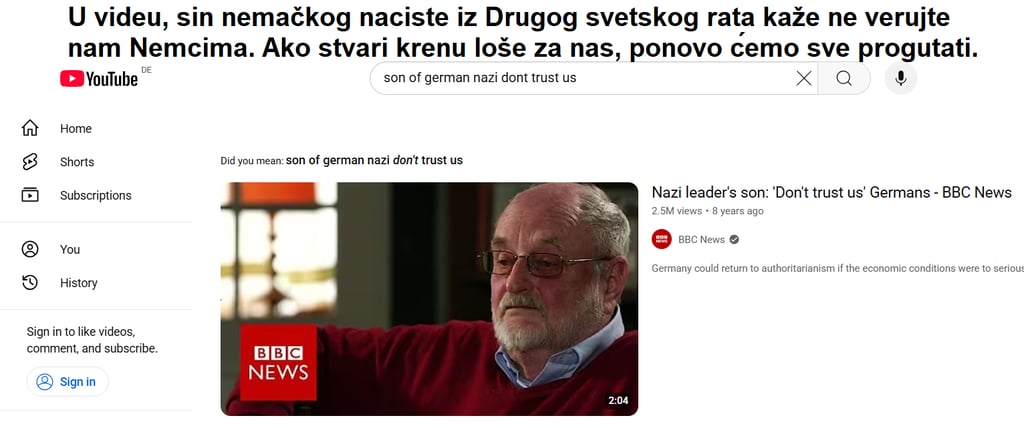Click the You profile icon
This screenshot has width=1024, height=428.
[30, 249]
